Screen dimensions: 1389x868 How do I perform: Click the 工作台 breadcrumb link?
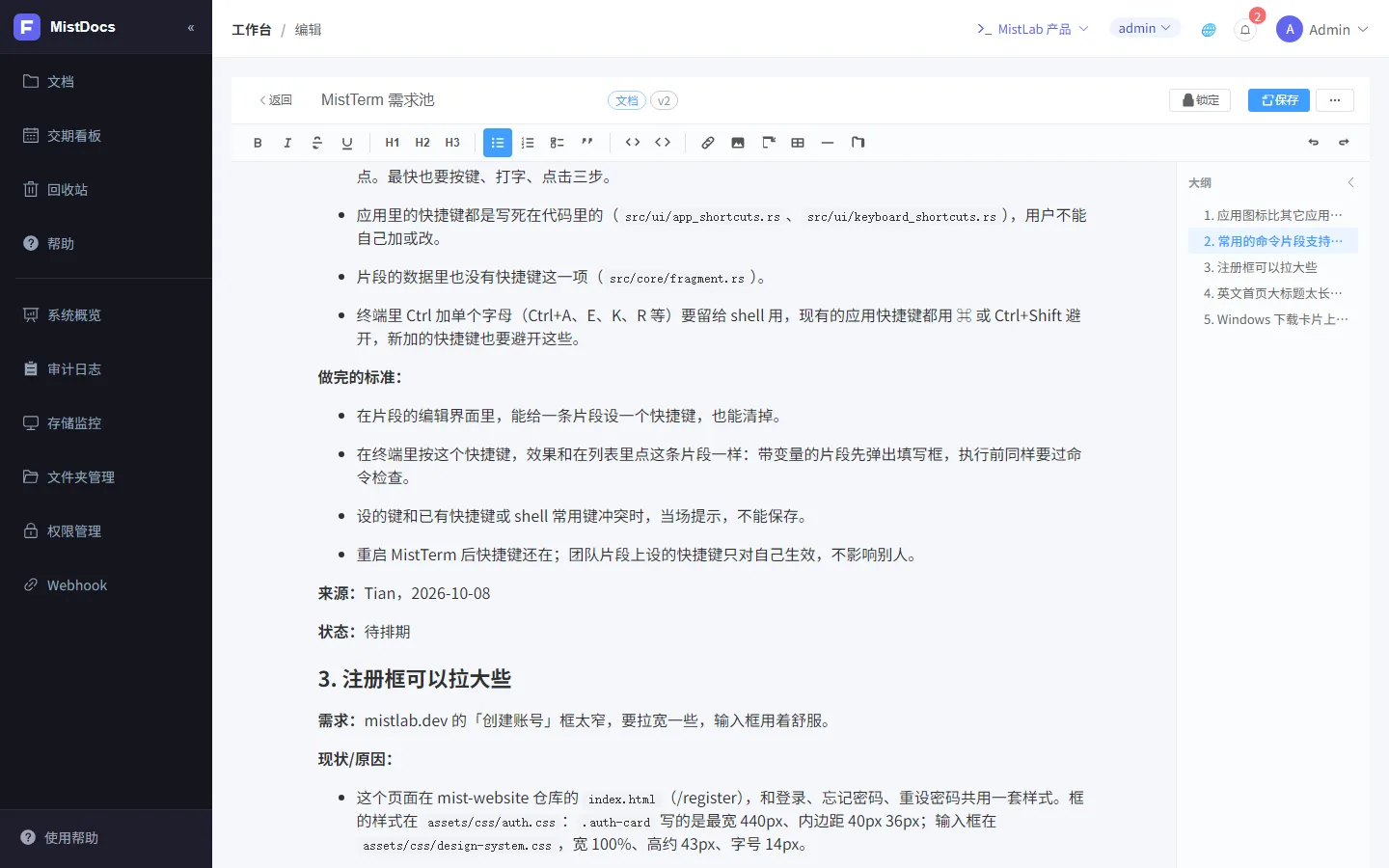(x=252, y=30)
